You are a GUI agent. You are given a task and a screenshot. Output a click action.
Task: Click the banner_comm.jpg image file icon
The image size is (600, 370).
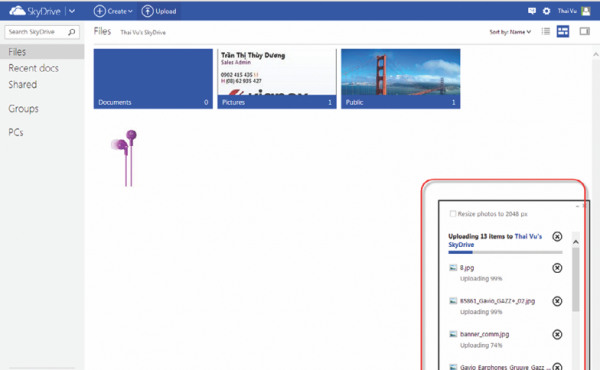[453, 334]
